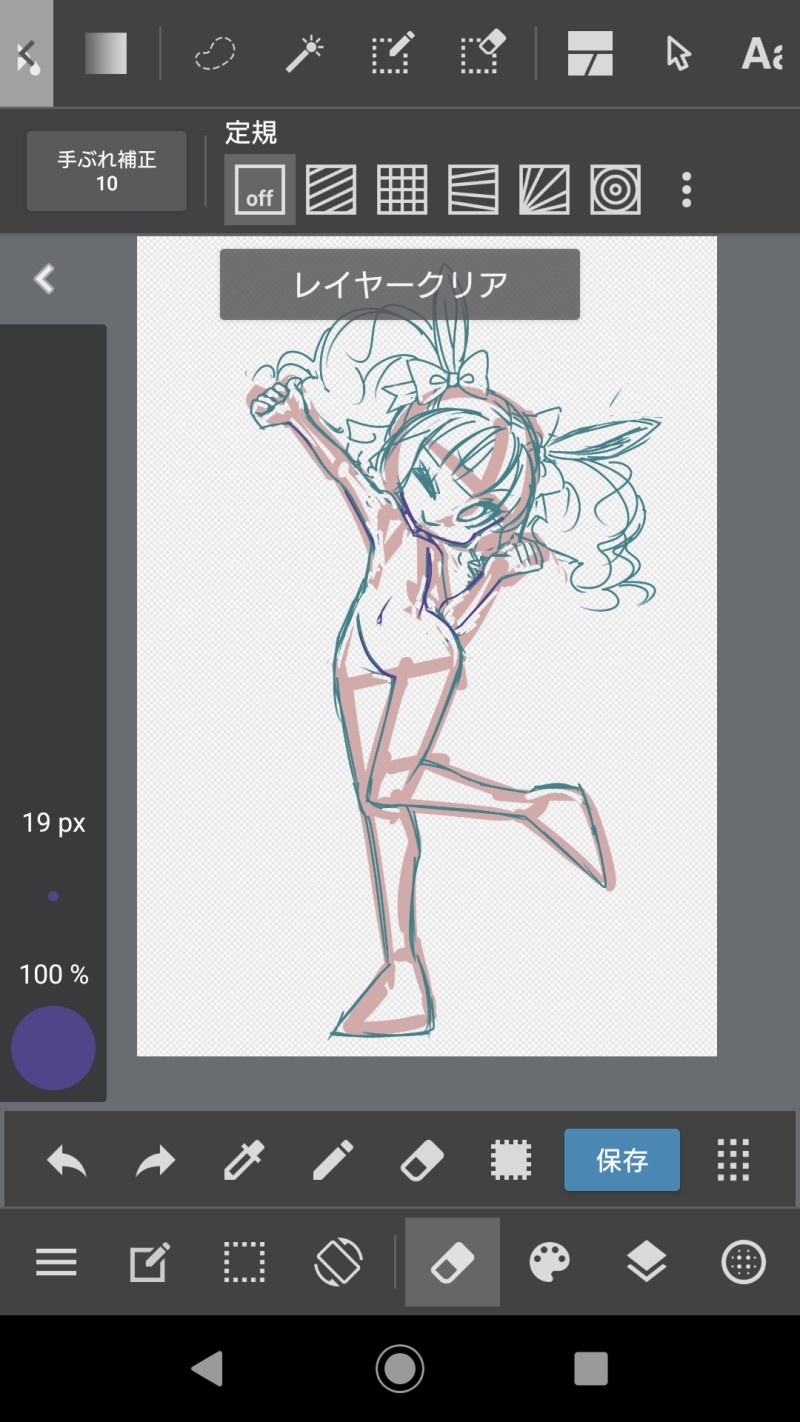Select the selection pen tool
The image size is (800, 1422).
[392, 53]
